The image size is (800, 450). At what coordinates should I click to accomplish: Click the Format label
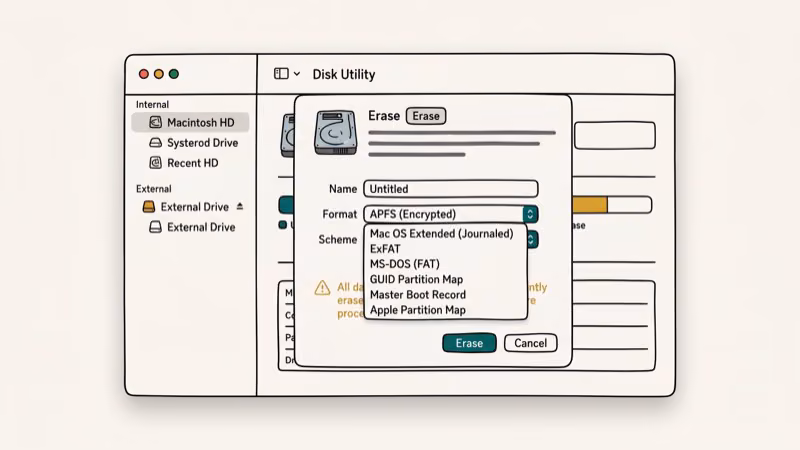[340, 214]
